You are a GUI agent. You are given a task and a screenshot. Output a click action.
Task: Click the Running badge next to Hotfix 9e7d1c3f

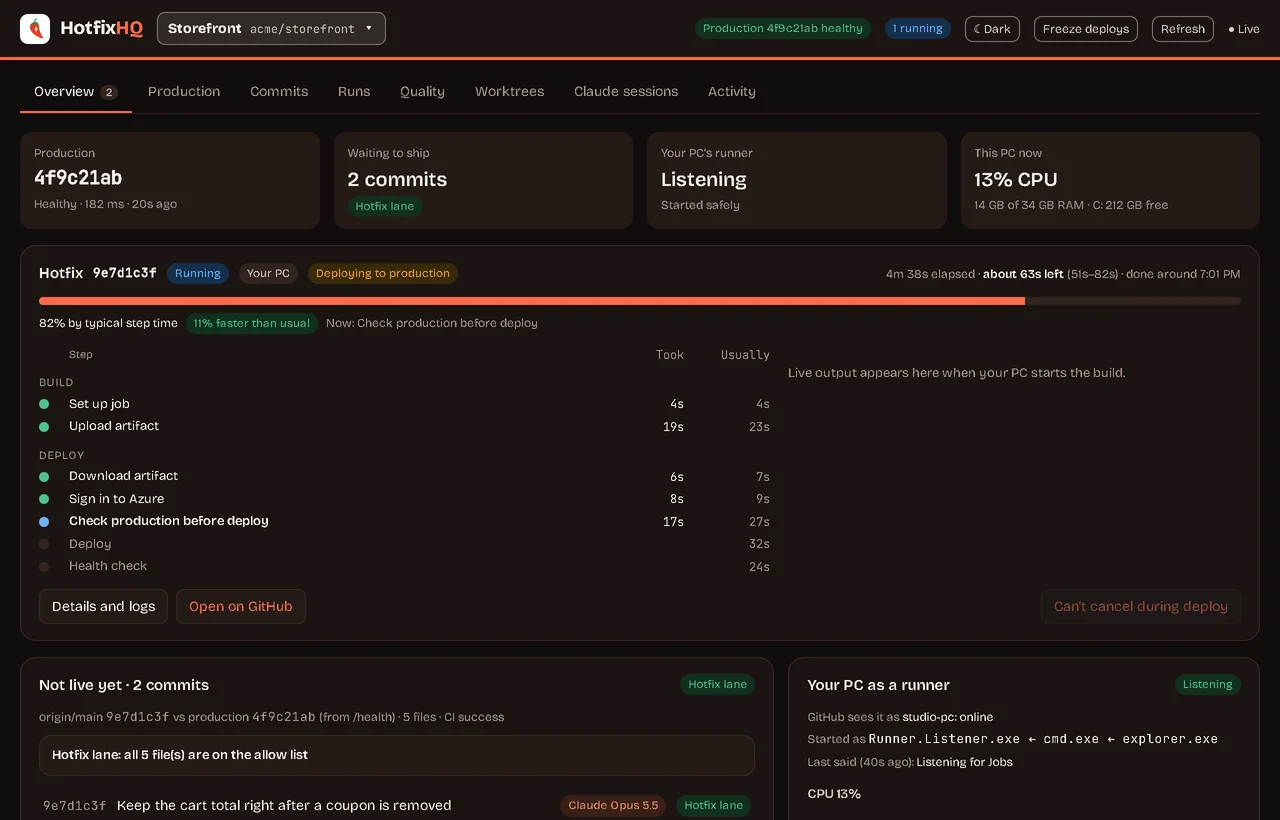[198, 273]
